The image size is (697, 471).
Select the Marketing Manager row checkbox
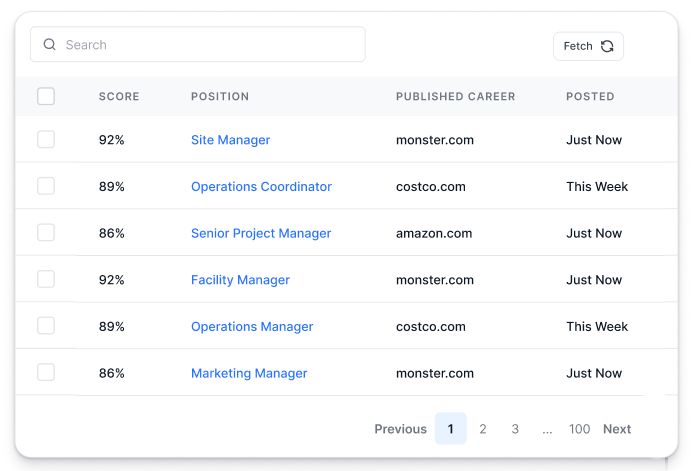point(46,373)
